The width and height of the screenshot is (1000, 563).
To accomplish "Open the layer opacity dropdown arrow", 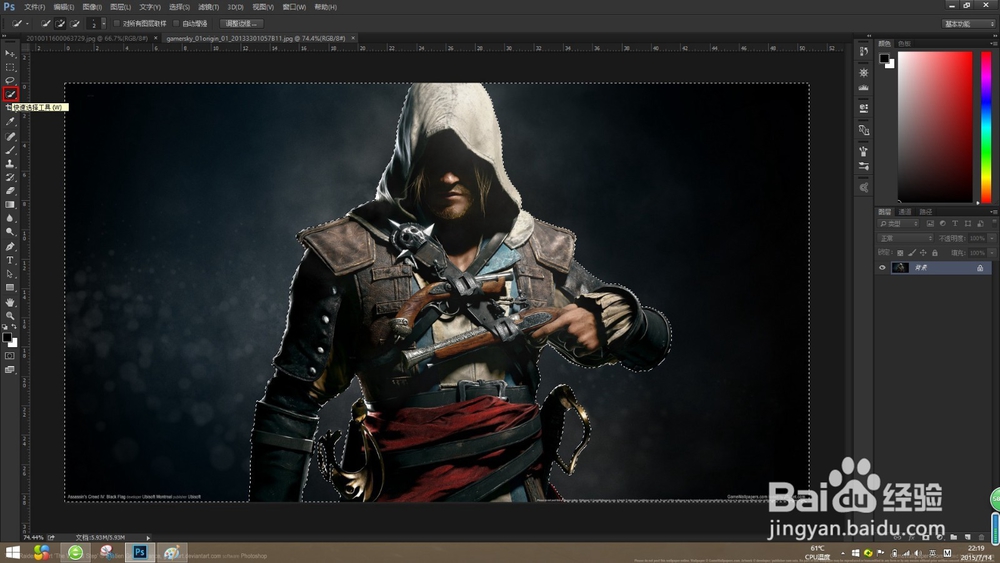I will tap(992, 238).
